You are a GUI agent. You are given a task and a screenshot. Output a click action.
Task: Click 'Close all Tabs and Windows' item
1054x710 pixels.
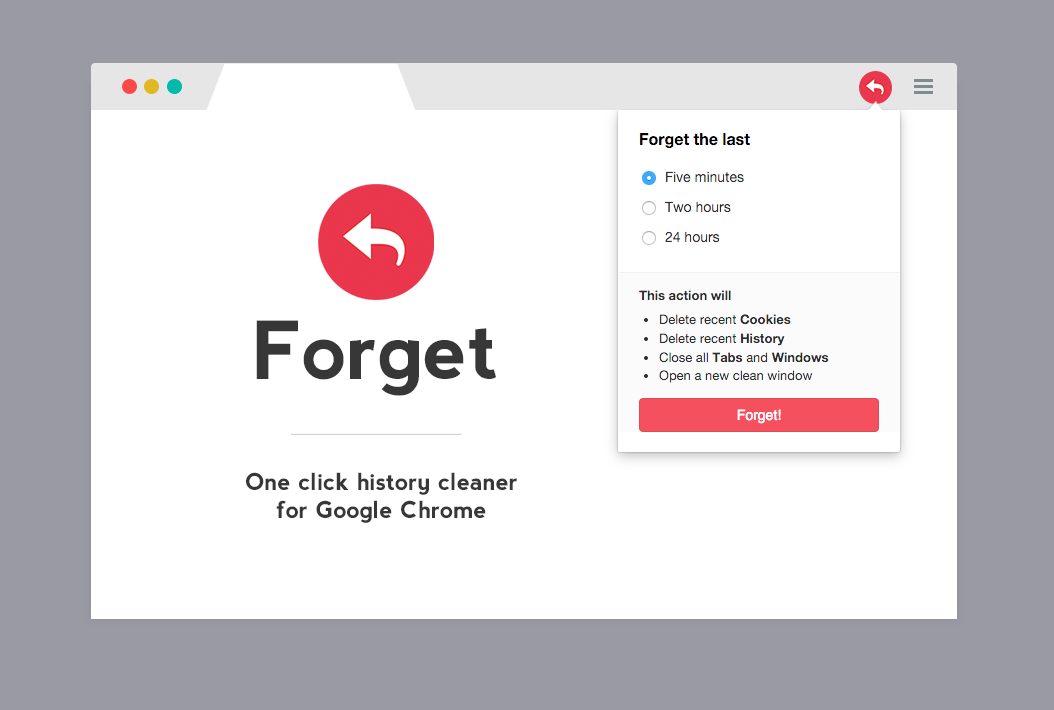point(743,357)
